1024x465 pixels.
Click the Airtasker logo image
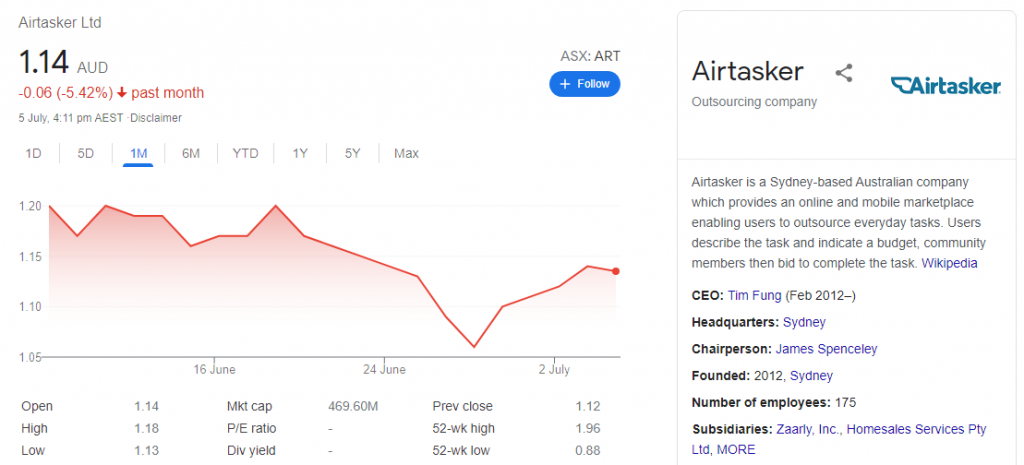click(x=946, y=86)
